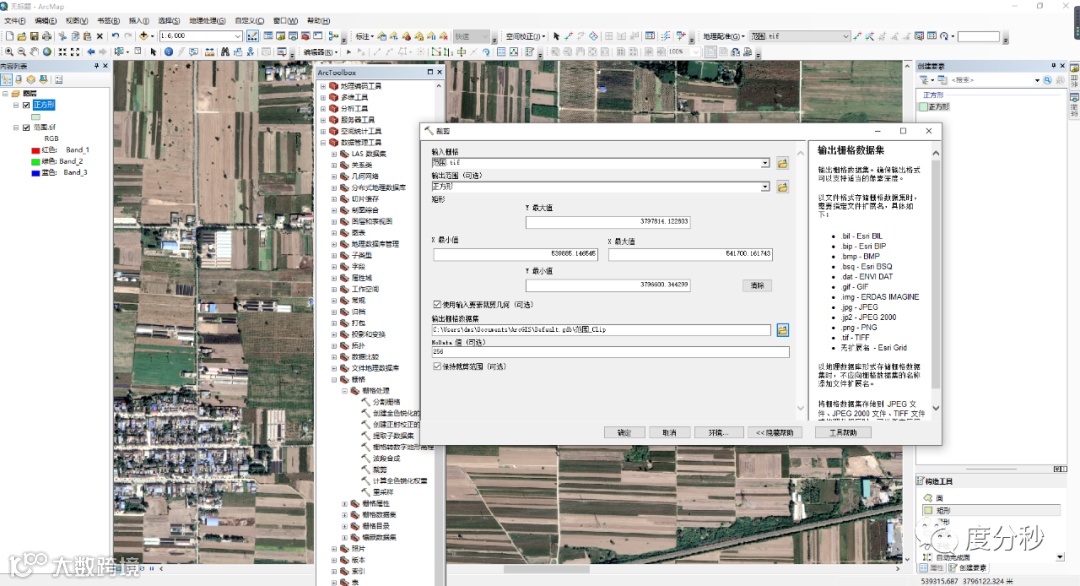Click the Undo arrow in toolbar
Viewport: 1080px width, 586px height.
tap(115, 36)
